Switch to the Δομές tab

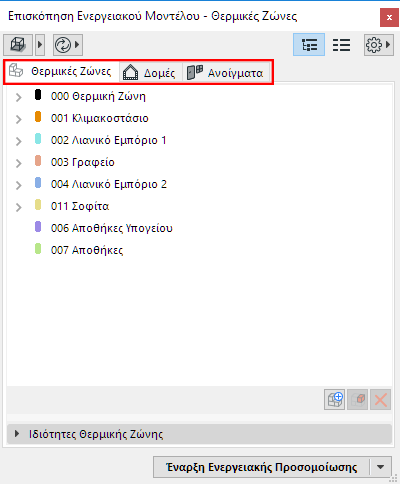pos(150,72)
